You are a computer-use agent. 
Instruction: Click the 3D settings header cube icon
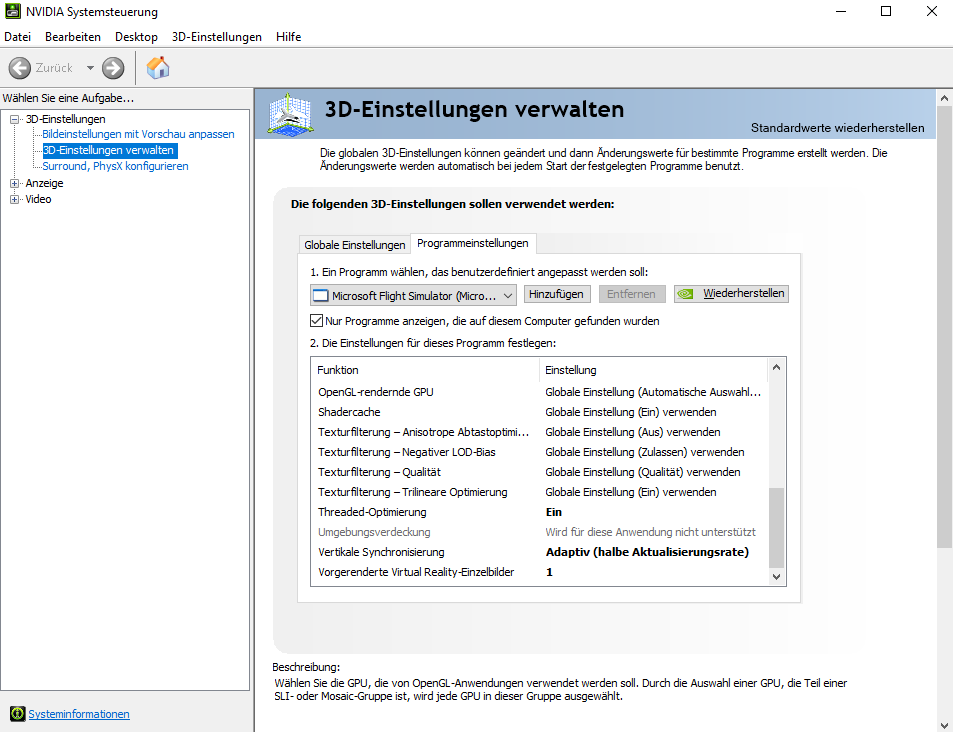pos(290,114)
